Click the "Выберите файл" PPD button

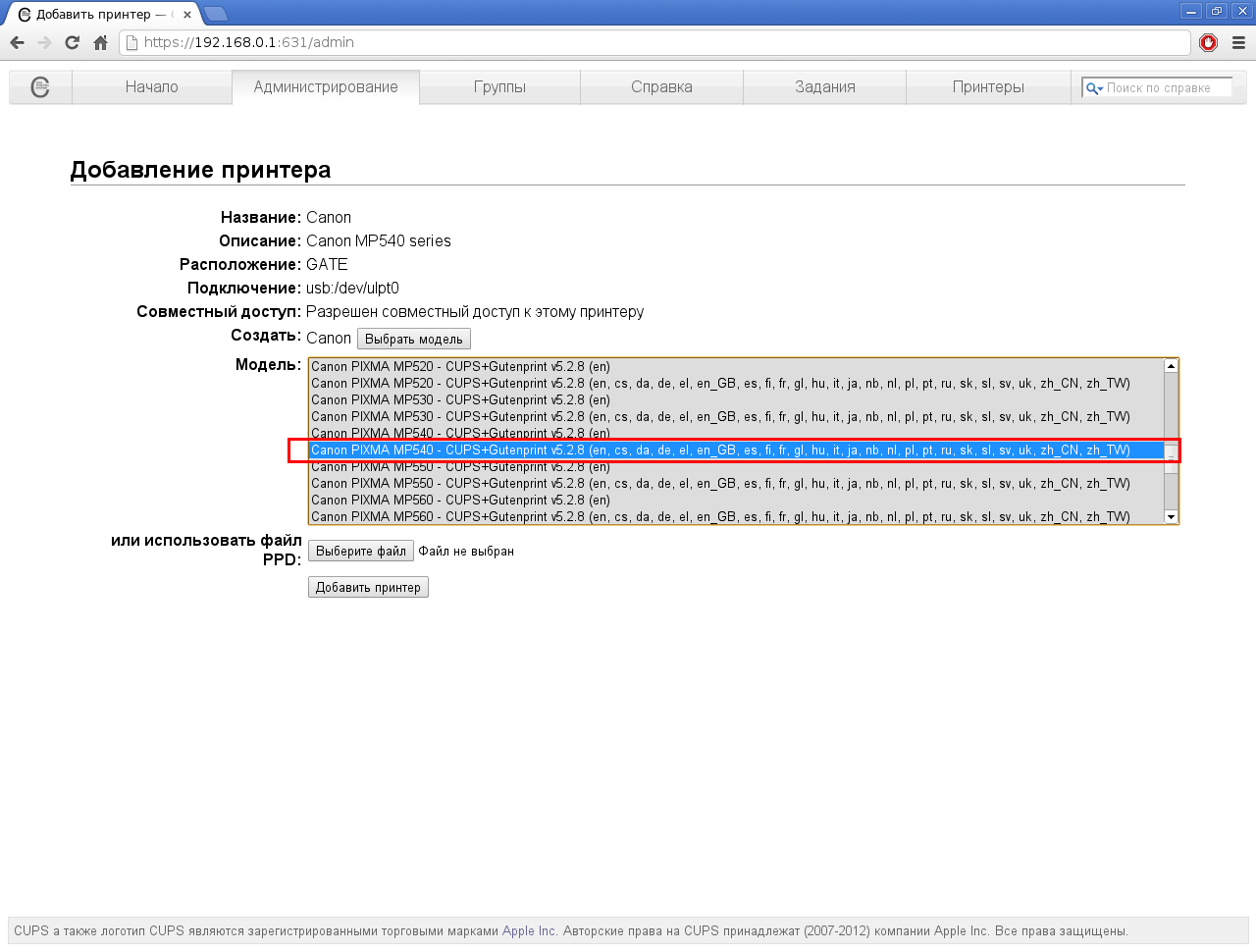361,552
